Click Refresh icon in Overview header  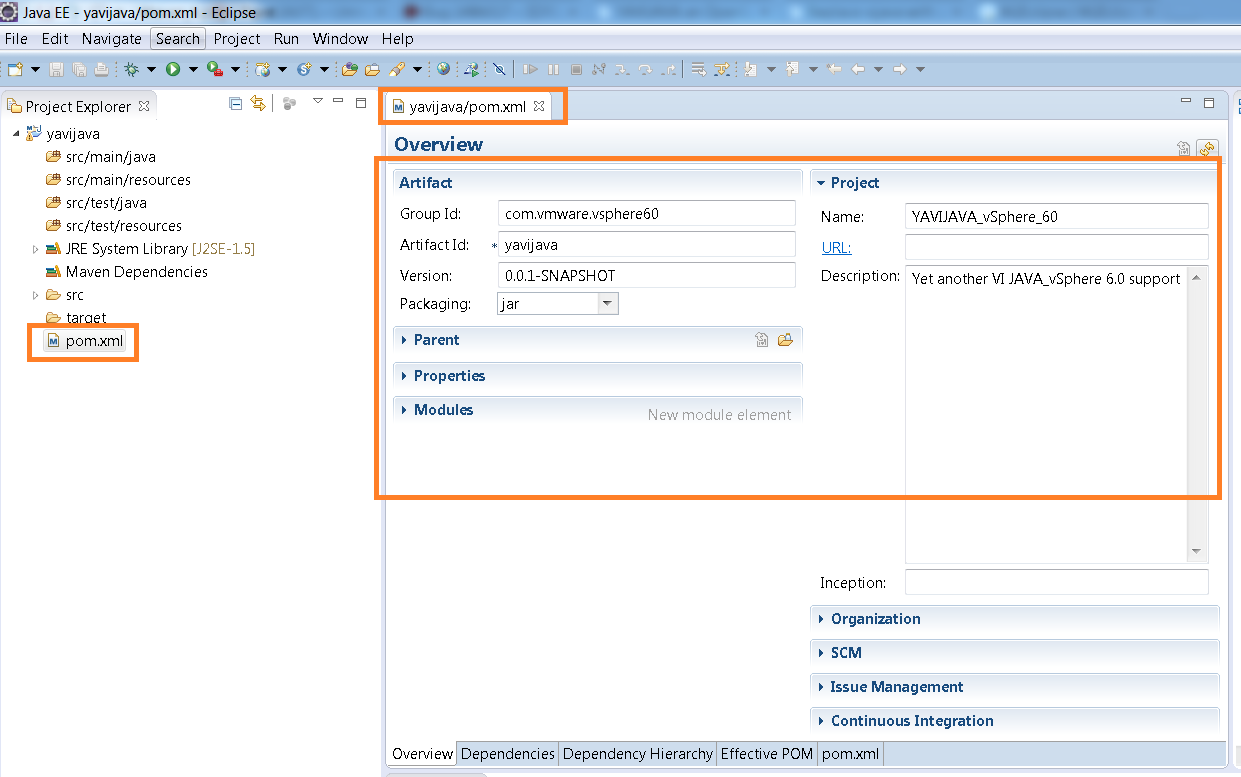click(x=1207, y=149)
